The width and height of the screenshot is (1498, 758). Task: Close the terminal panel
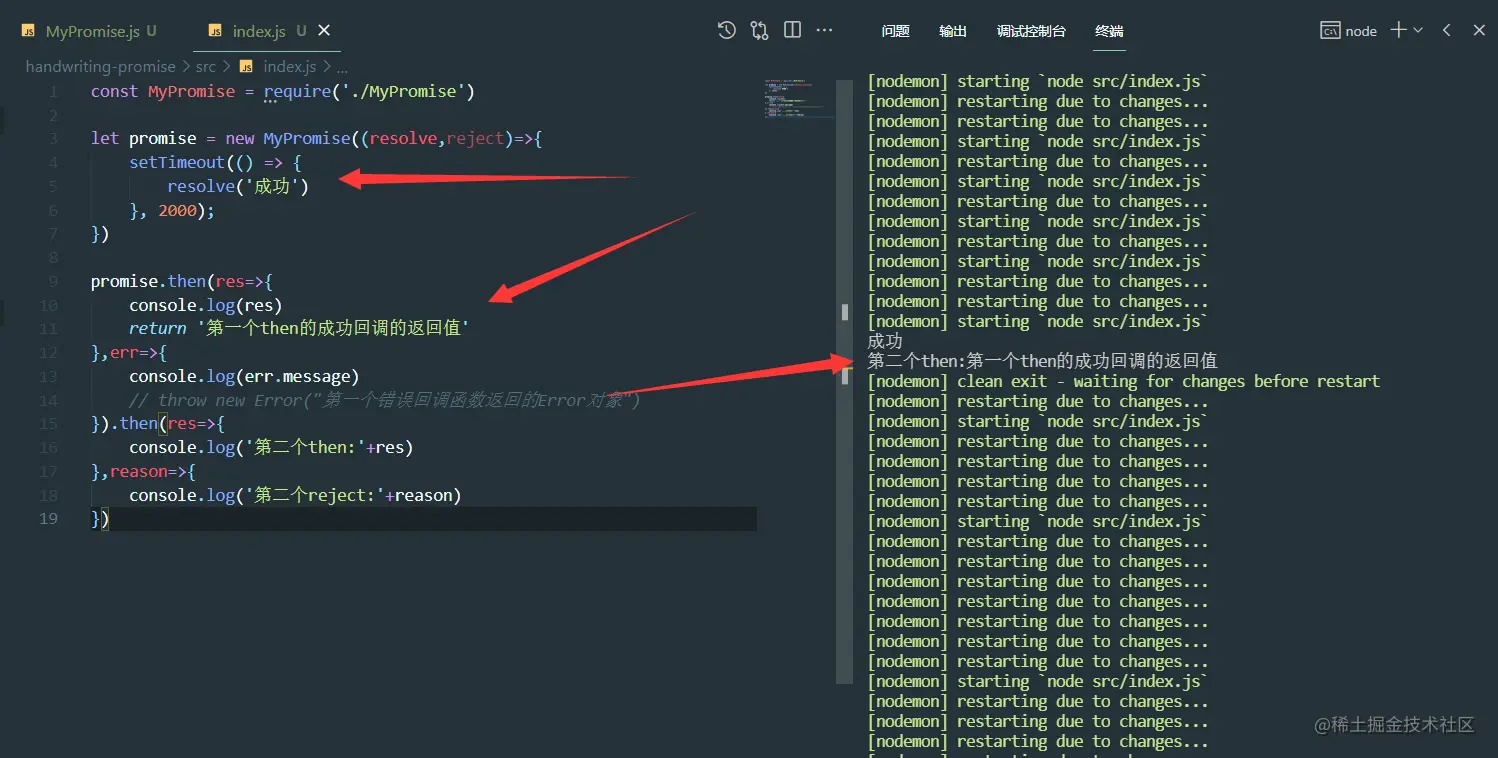point(1480,30)
